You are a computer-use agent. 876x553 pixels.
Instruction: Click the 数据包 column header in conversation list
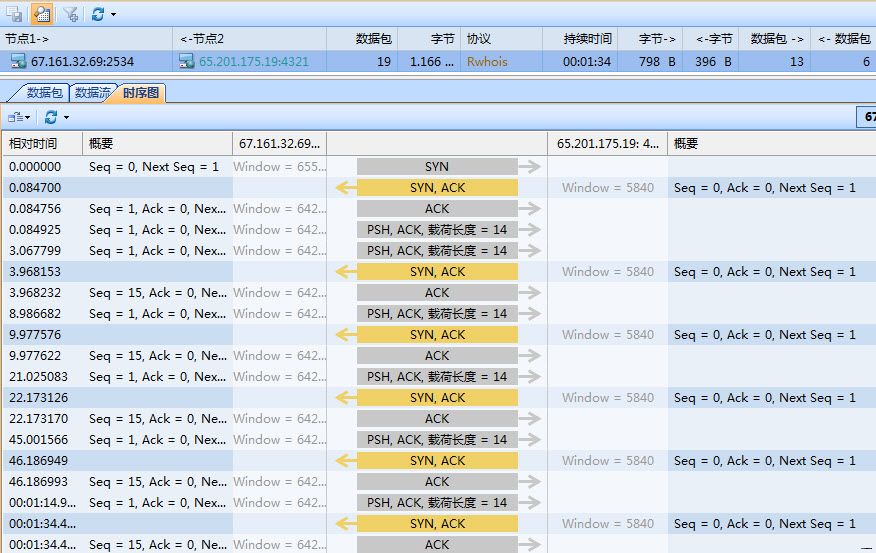[x=362, y=39]
